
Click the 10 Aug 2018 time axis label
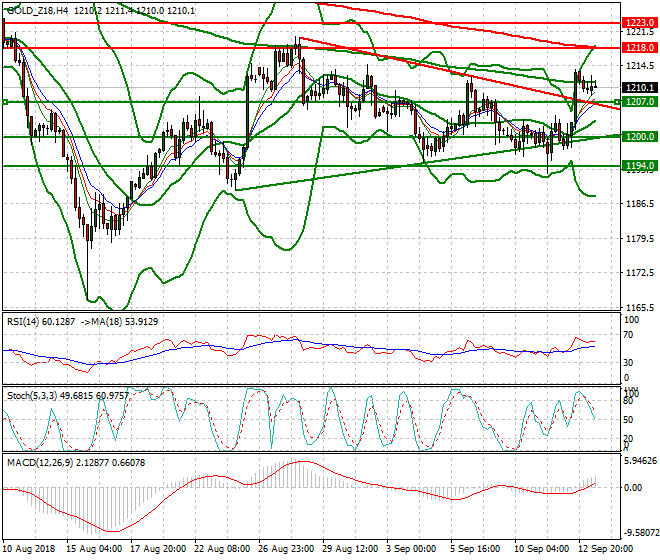(x=29, y=549)
